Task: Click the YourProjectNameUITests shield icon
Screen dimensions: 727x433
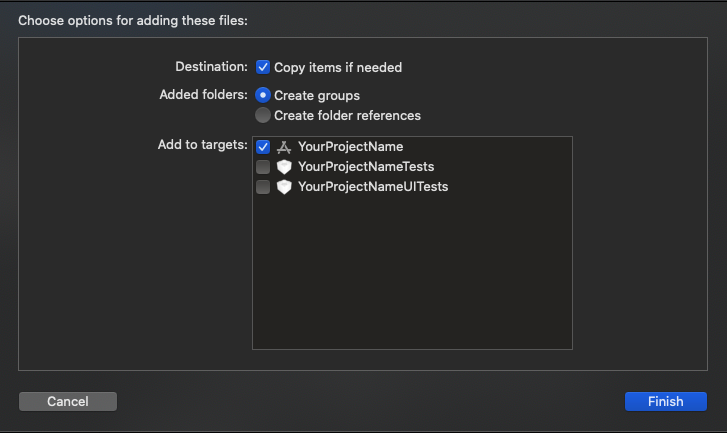Action: tap(284, 187)
